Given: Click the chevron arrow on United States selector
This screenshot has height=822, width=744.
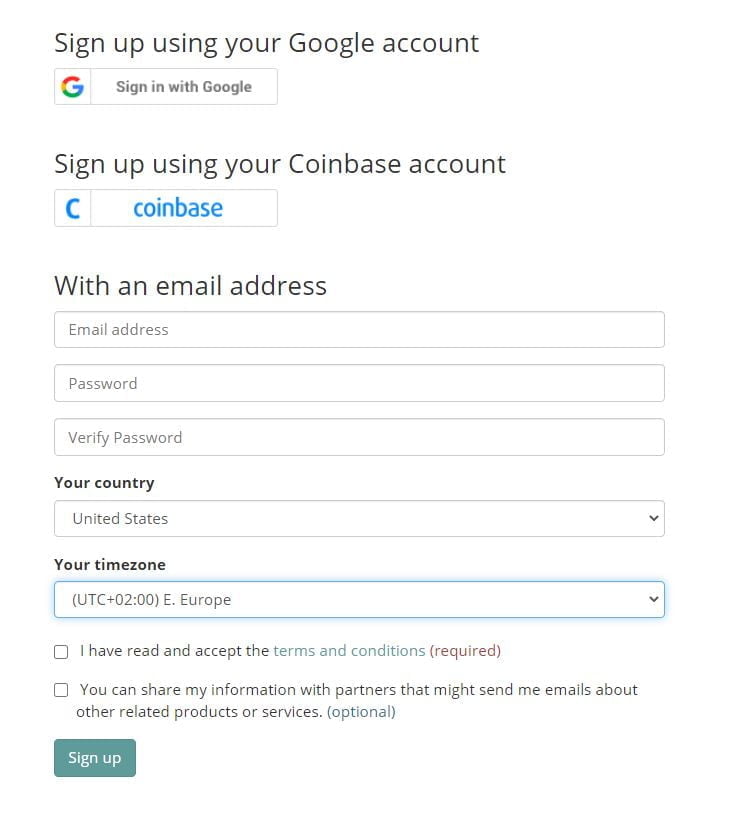Looking at the screenshot, I should point(653,518).
